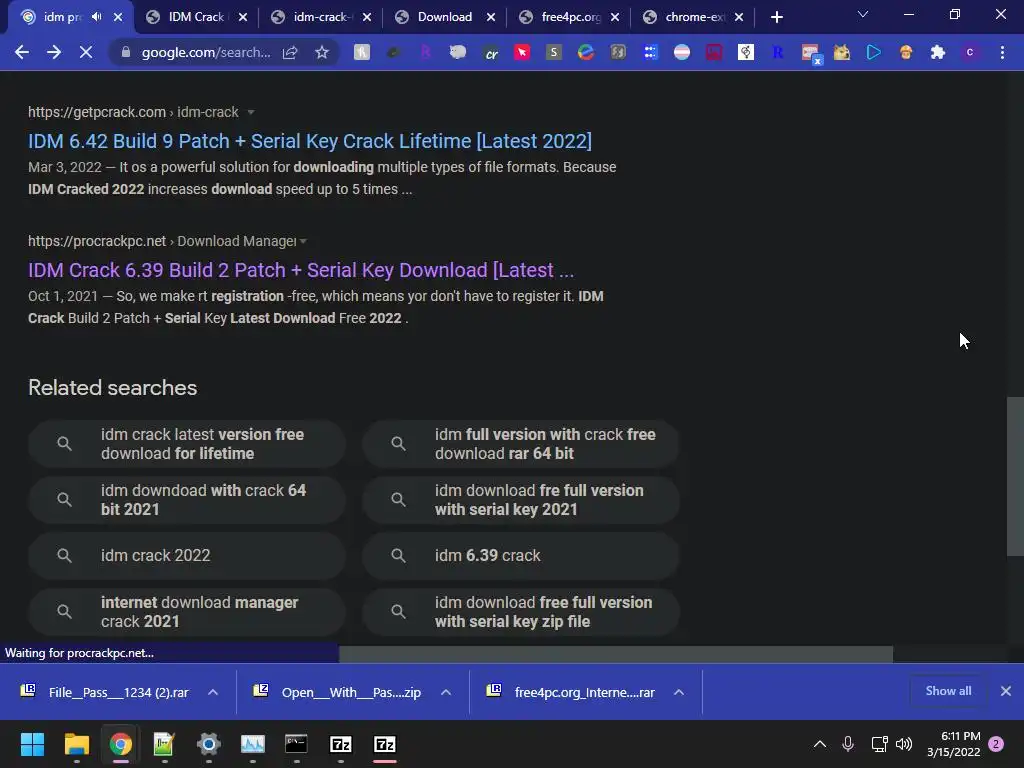Click the vertical page scrollbar thumb

[1015, 477]
